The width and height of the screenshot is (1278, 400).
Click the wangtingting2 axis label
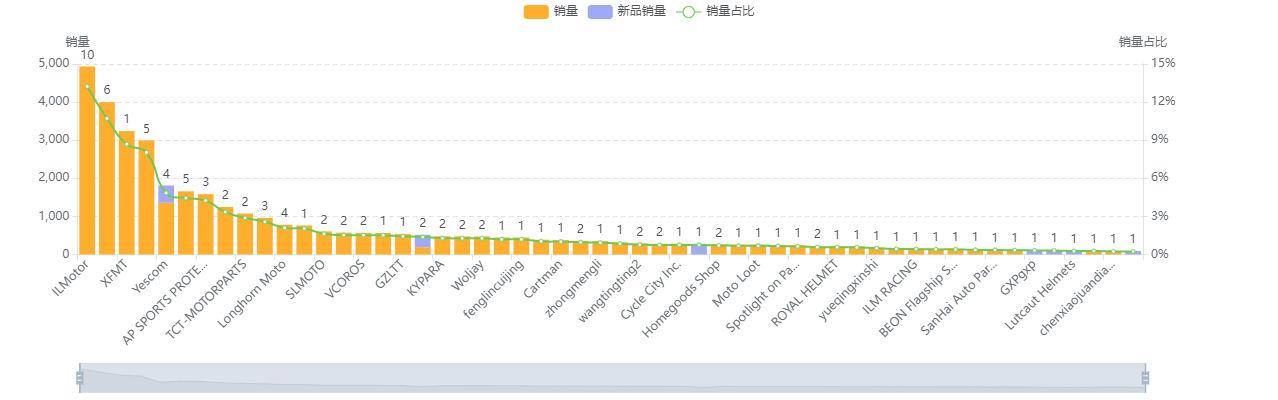point(610,291)
